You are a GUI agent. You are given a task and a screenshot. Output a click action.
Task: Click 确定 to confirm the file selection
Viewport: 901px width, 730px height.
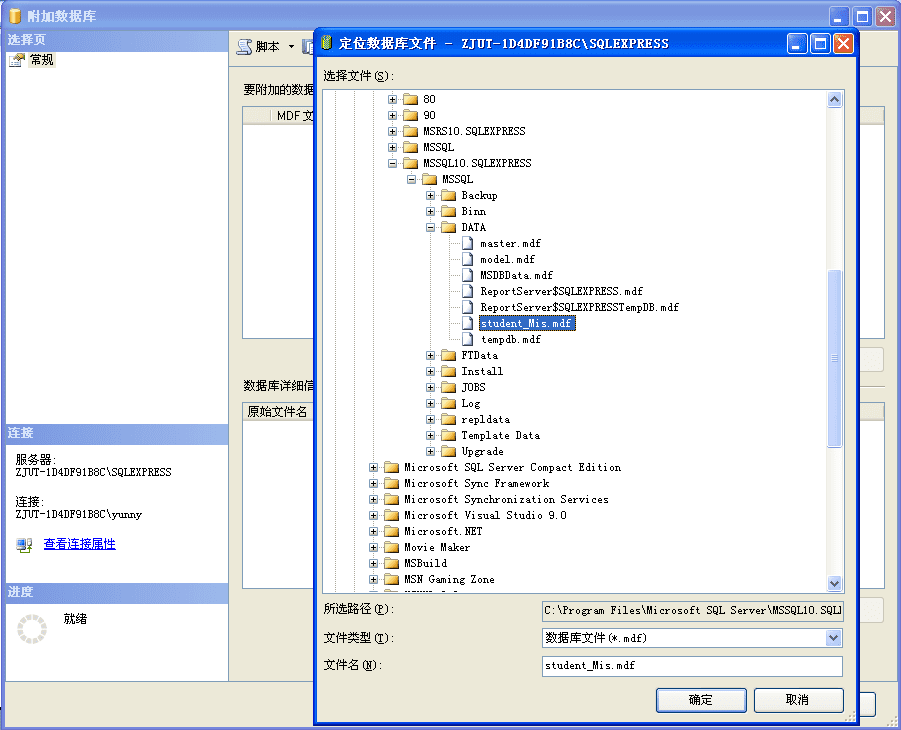pos(700,700)
